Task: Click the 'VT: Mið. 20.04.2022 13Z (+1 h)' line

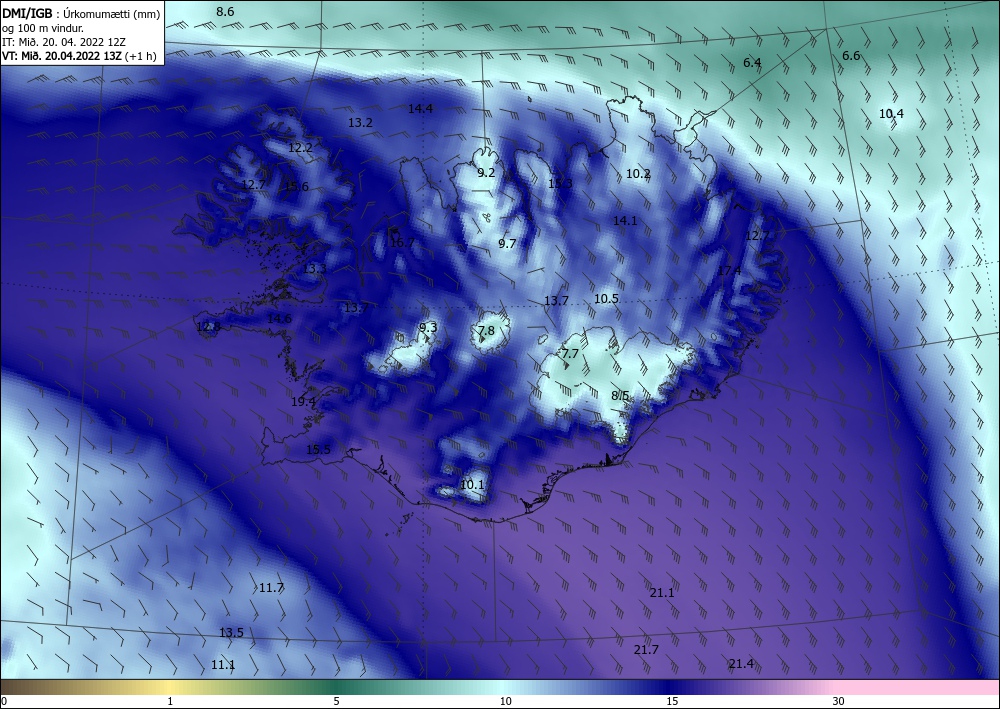Action: 78,56
